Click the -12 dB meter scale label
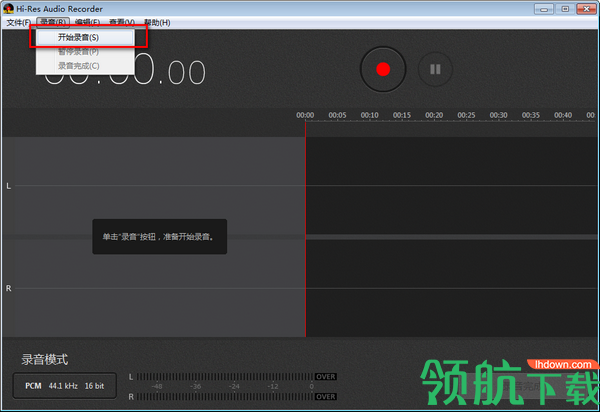Screen dimensions: 600x412 (273, 386)
